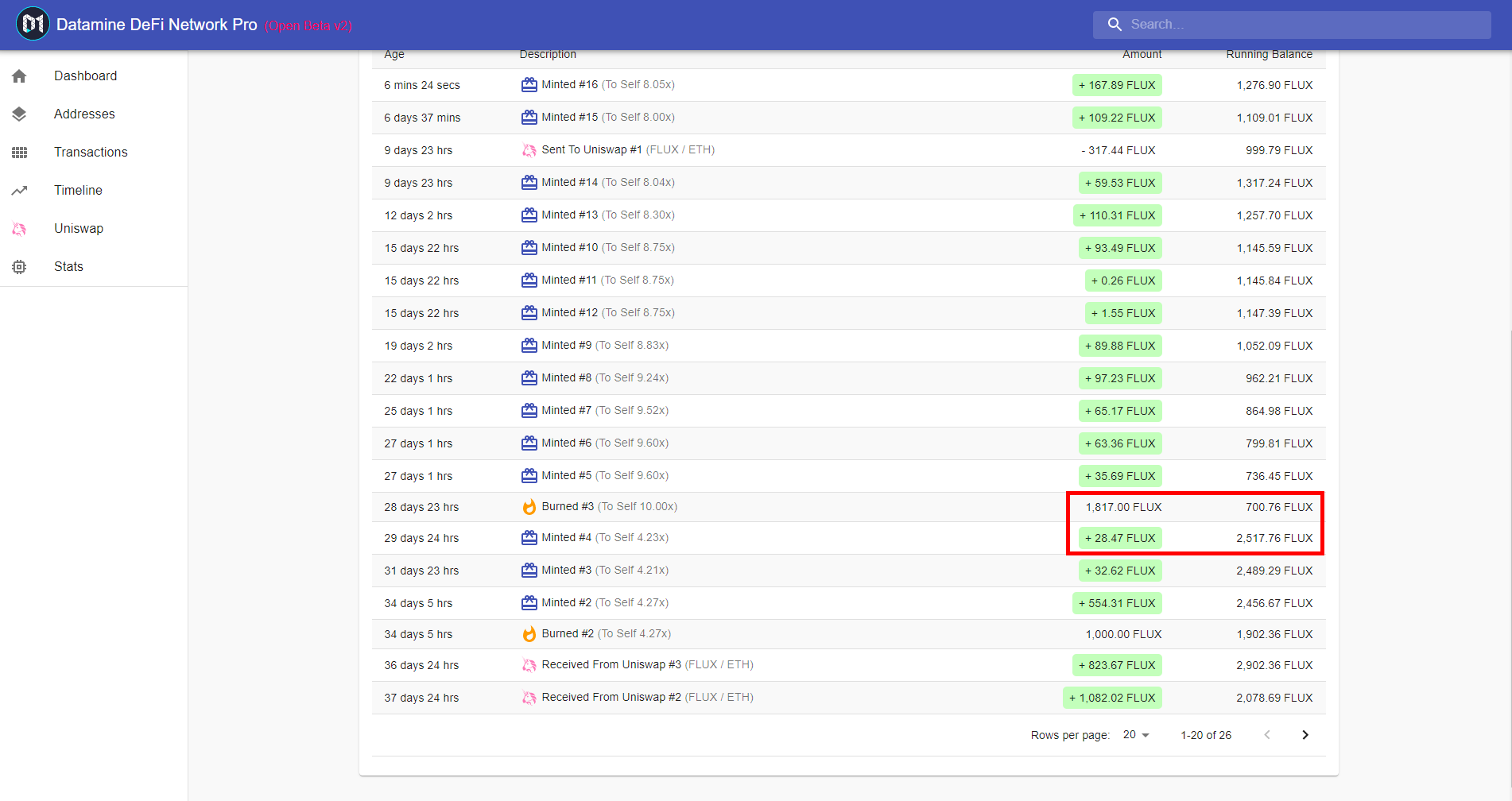Click the flame icon for Burned #2

click(529, 634)
